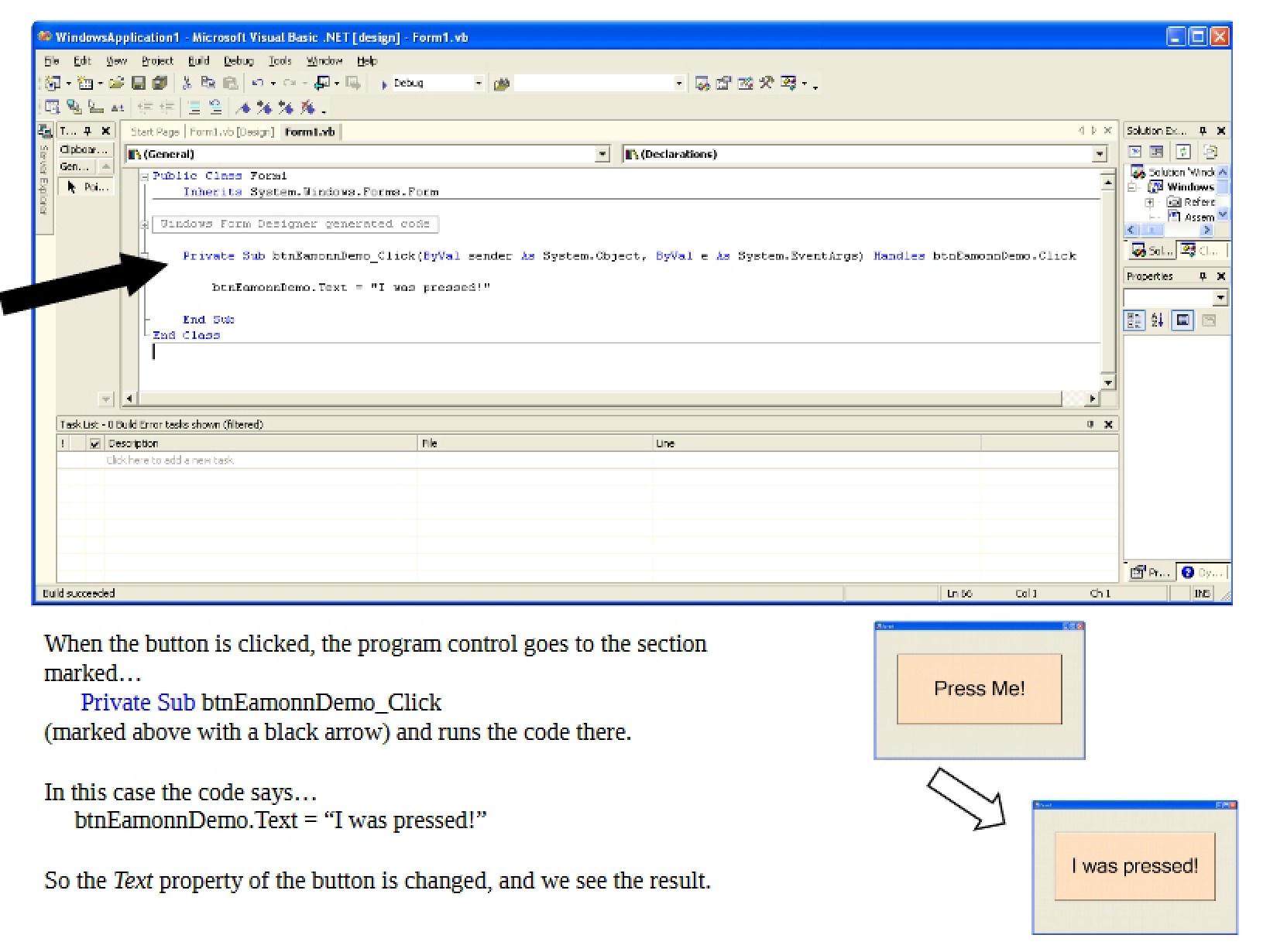
Task: Open the Build menu
Action: tap(199, 61)
